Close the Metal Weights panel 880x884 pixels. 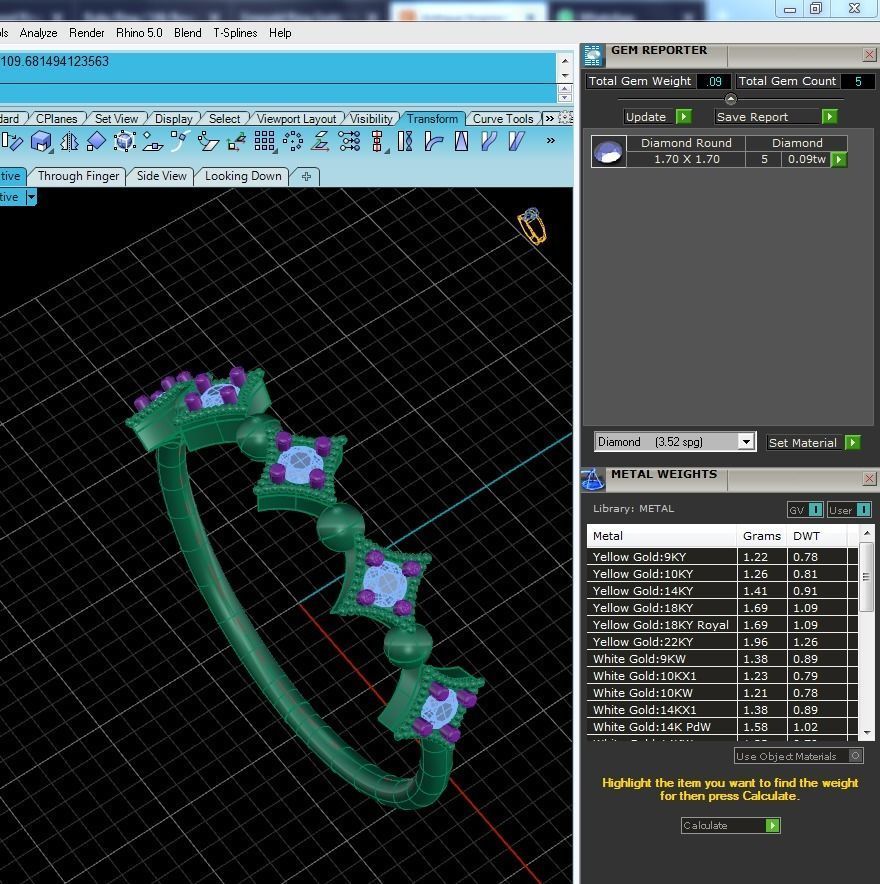point(869,479)
